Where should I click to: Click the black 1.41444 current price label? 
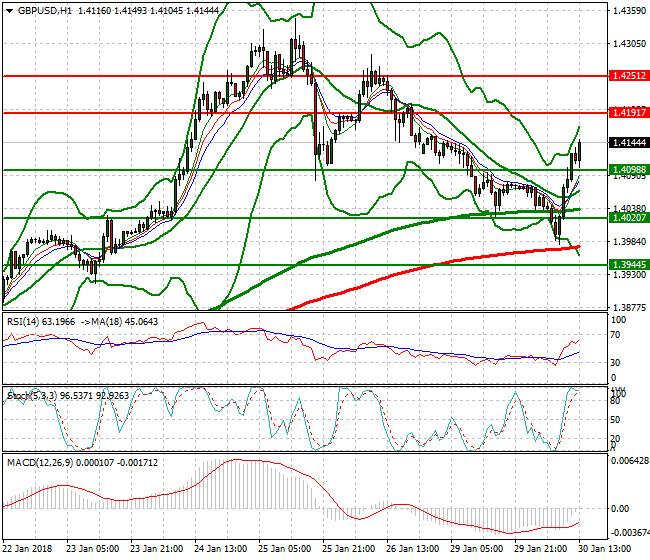pos(629,143)
